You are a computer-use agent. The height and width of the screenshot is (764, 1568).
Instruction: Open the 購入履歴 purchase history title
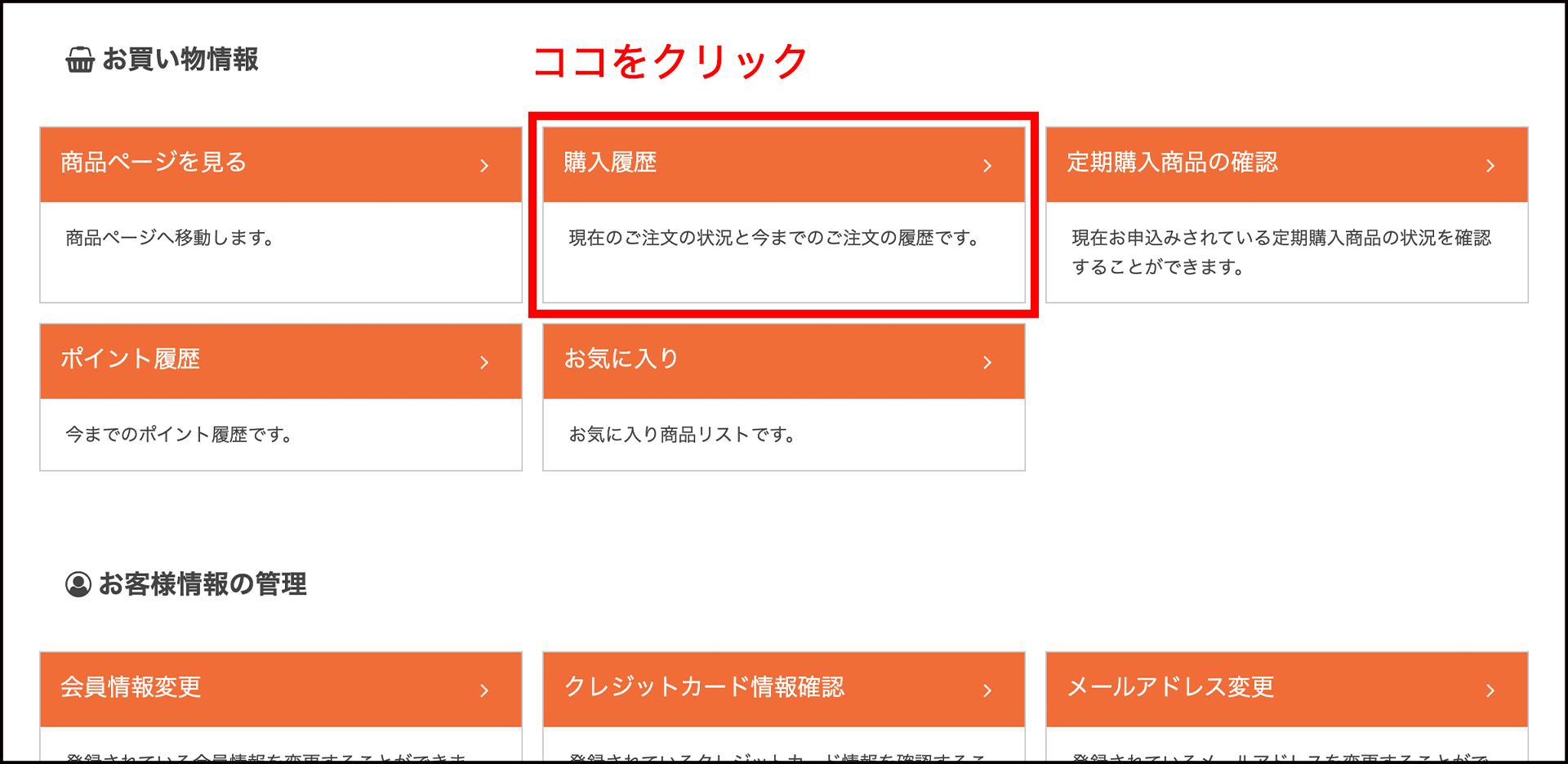click(610, 163)
